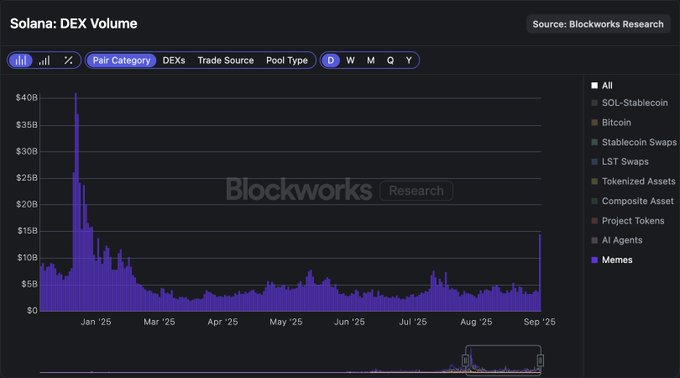Grab the right range selector handle
The height and width of the screenshot is (378, 680).
(540, 360)
